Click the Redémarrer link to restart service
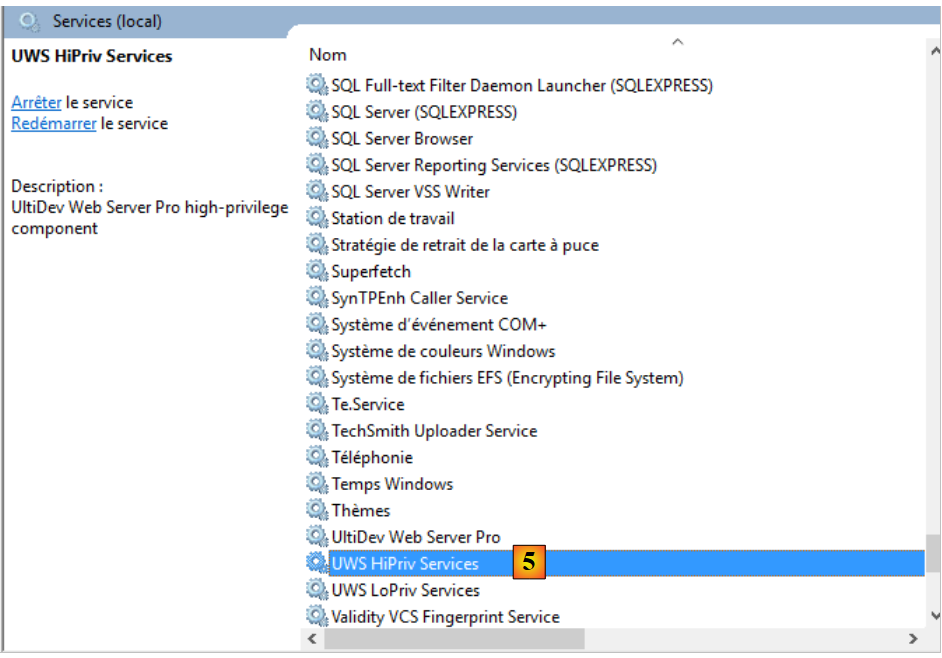942x658 pixels. click(x=53, y=123)
